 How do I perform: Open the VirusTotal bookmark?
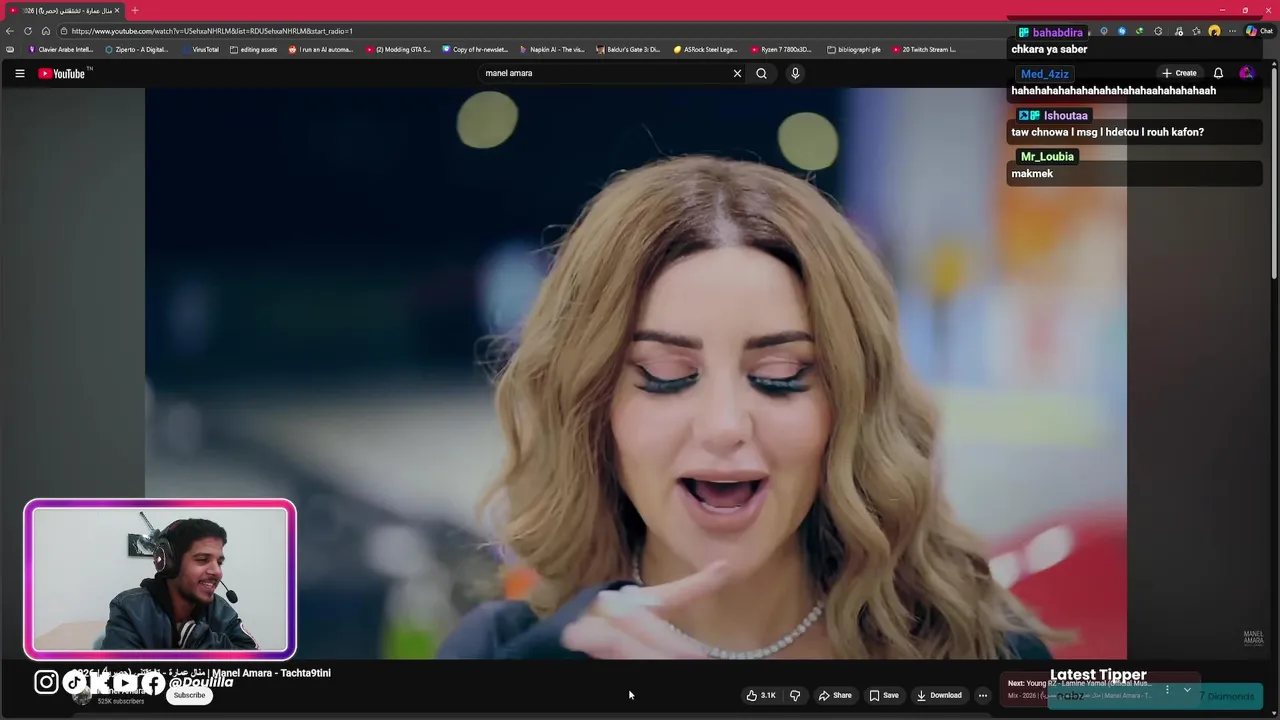click(200, 49)
